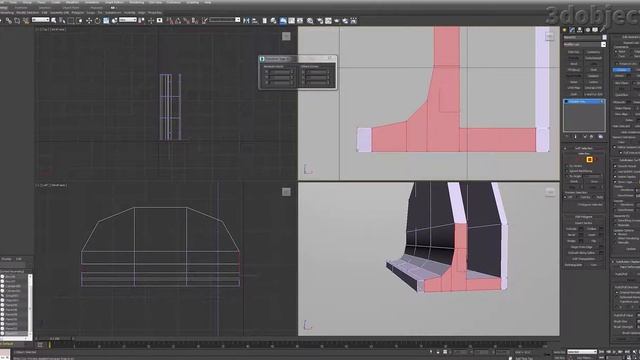Close the Transform Type-In dialog
640x360 pixels.
(330, 58)
